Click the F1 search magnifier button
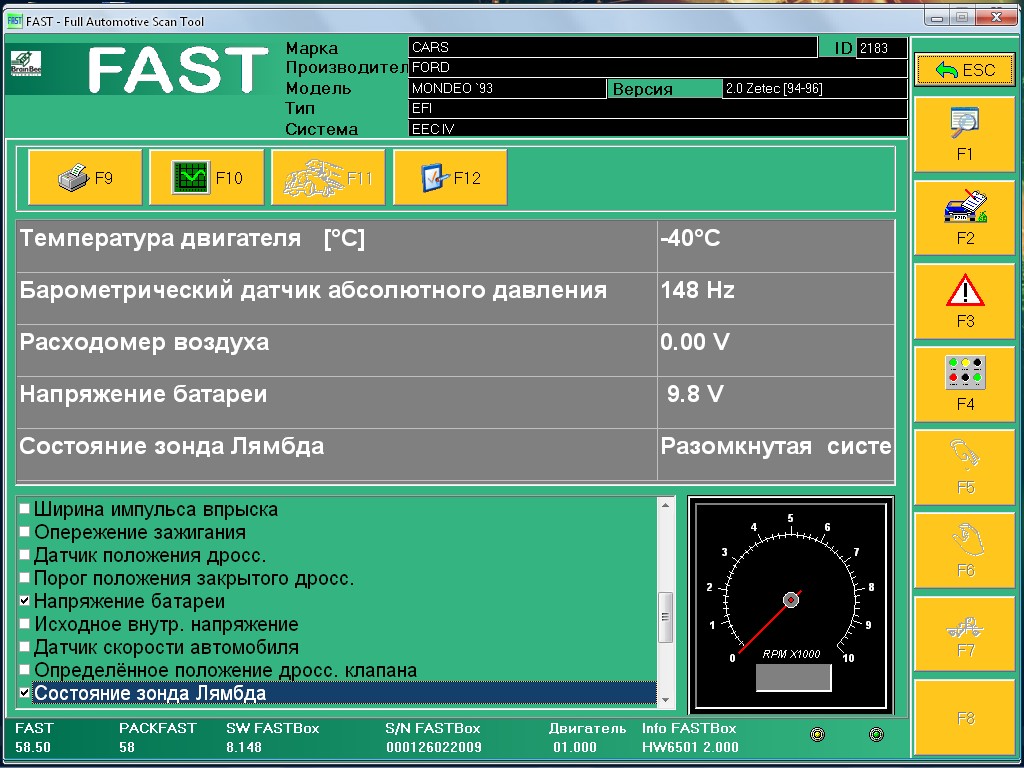Screen dimensions: 1024x768 [965, 135]
